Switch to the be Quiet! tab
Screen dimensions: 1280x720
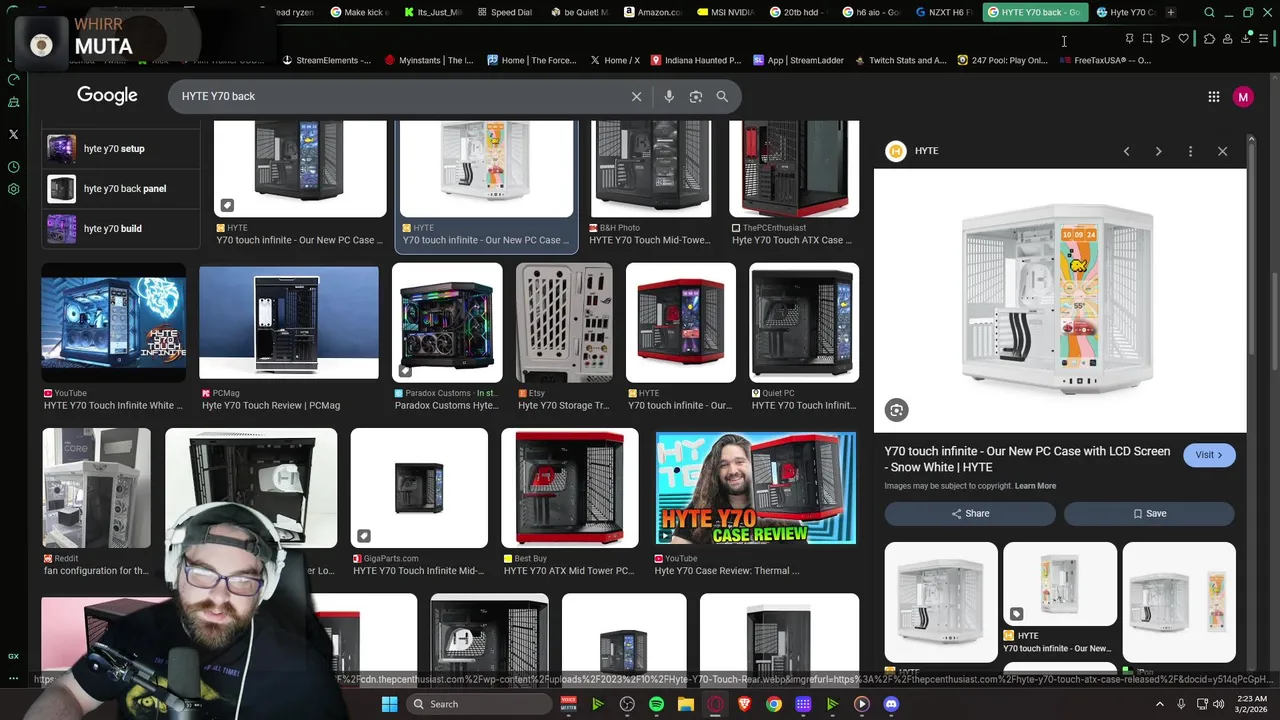click(x=579, y=12)
